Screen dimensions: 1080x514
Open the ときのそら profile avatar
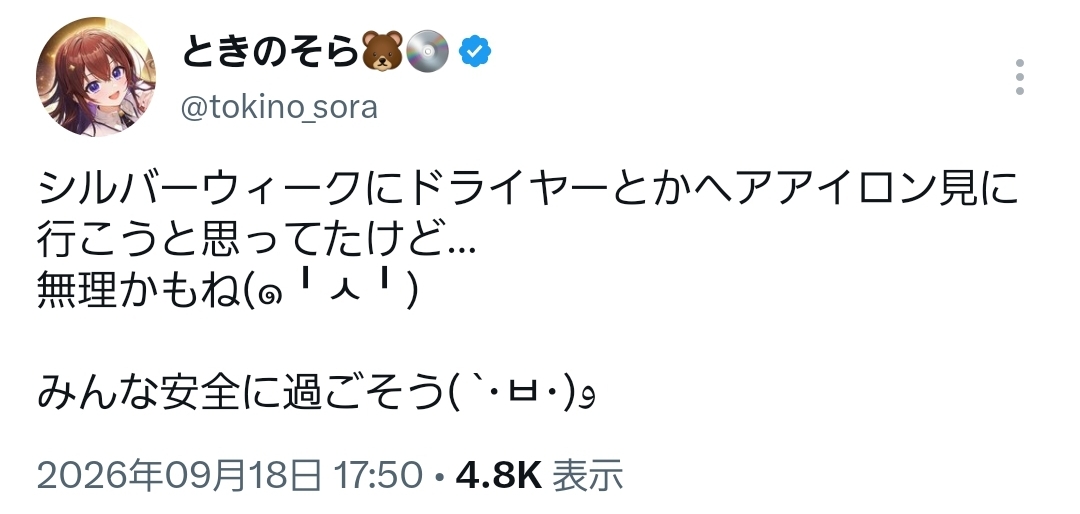(96, 76)
